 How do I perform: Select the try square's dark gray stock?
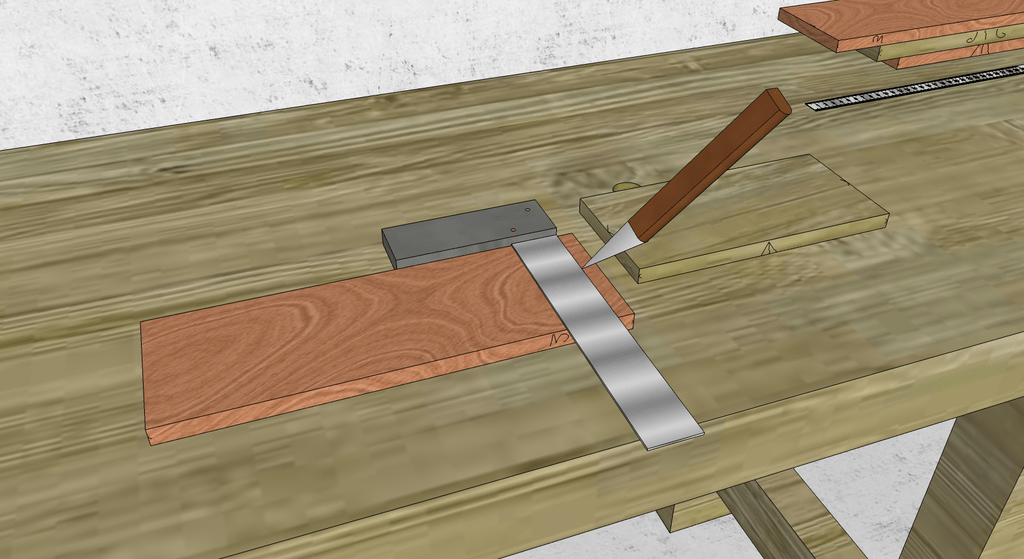[469, 233]
